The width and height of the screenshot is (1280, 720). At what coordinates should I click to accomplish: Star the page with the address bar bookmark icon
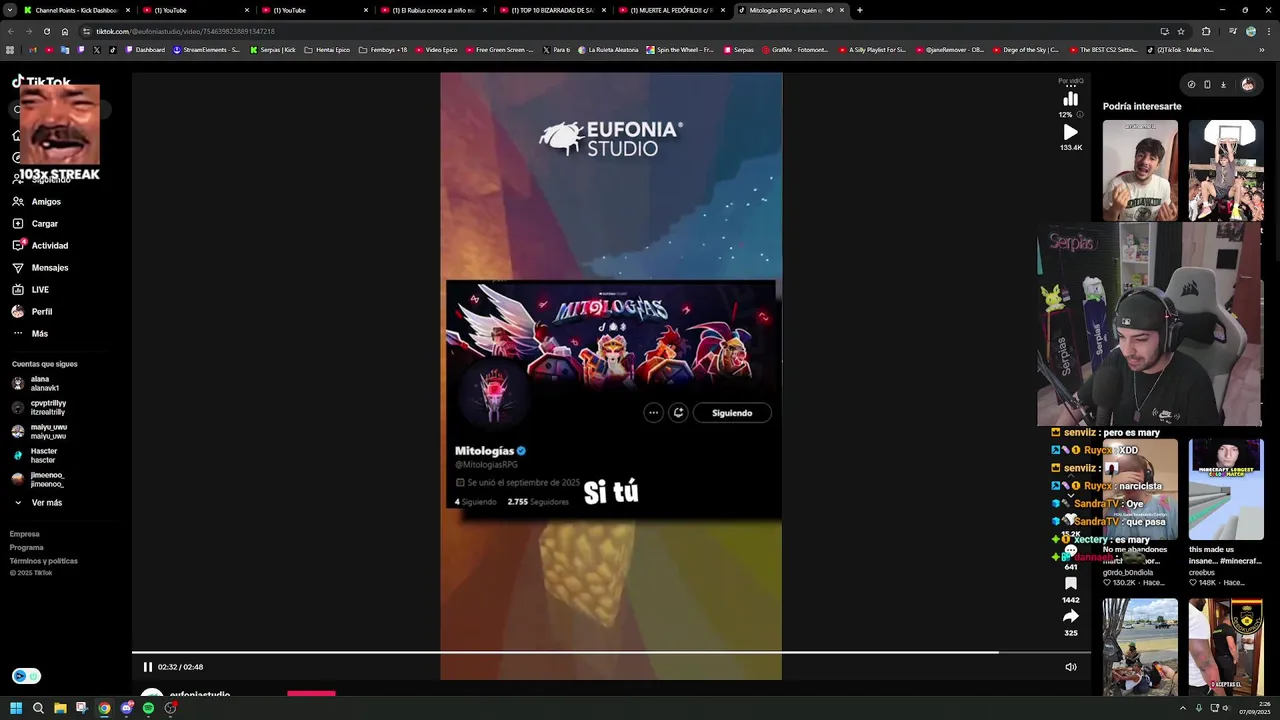1181,31
